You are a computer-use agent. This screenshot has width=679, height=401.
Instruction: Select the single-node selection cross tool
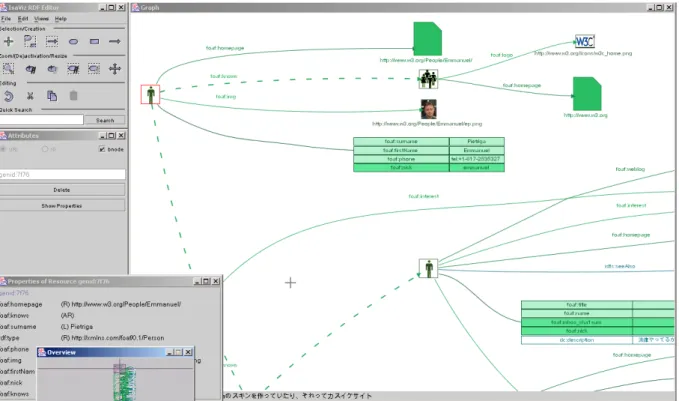8,42
